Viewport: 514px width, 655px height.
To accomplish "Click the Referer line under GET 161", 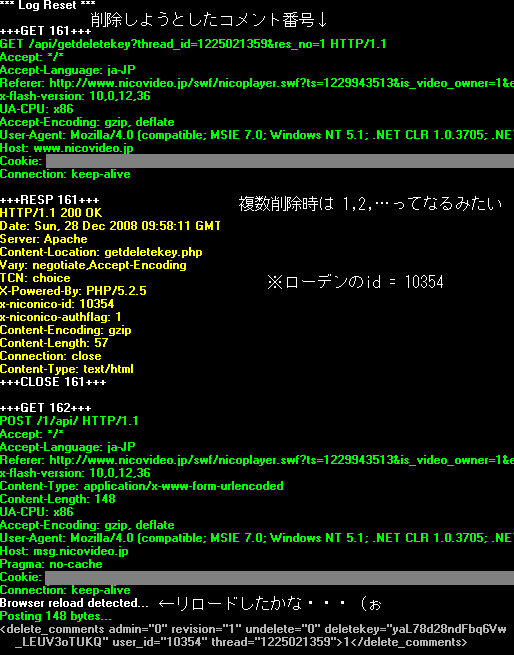I will (x=257, y=83).
